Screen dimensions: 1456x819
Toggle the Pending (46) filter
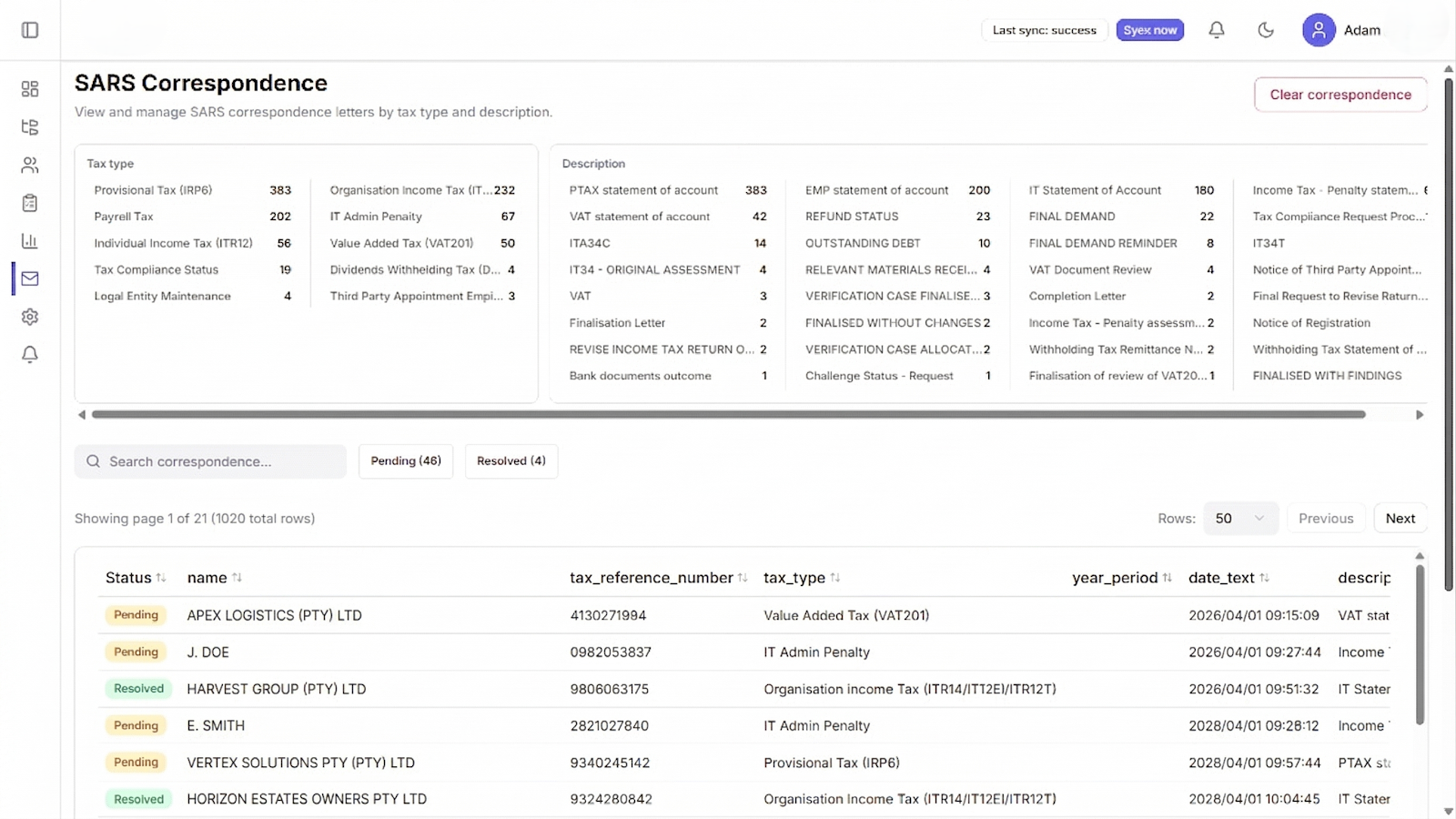click(x=406, y=461)
